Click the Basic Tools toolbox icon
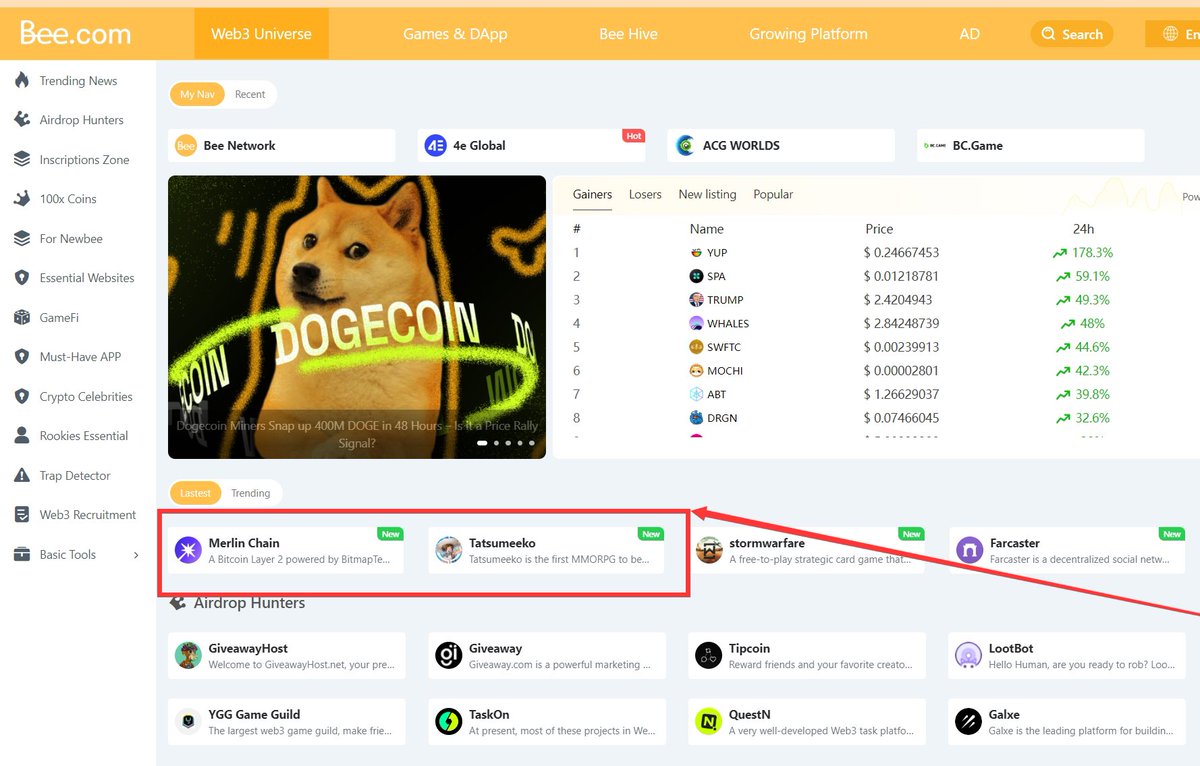This screenshot has width=1200, height=766. (22, 555)
